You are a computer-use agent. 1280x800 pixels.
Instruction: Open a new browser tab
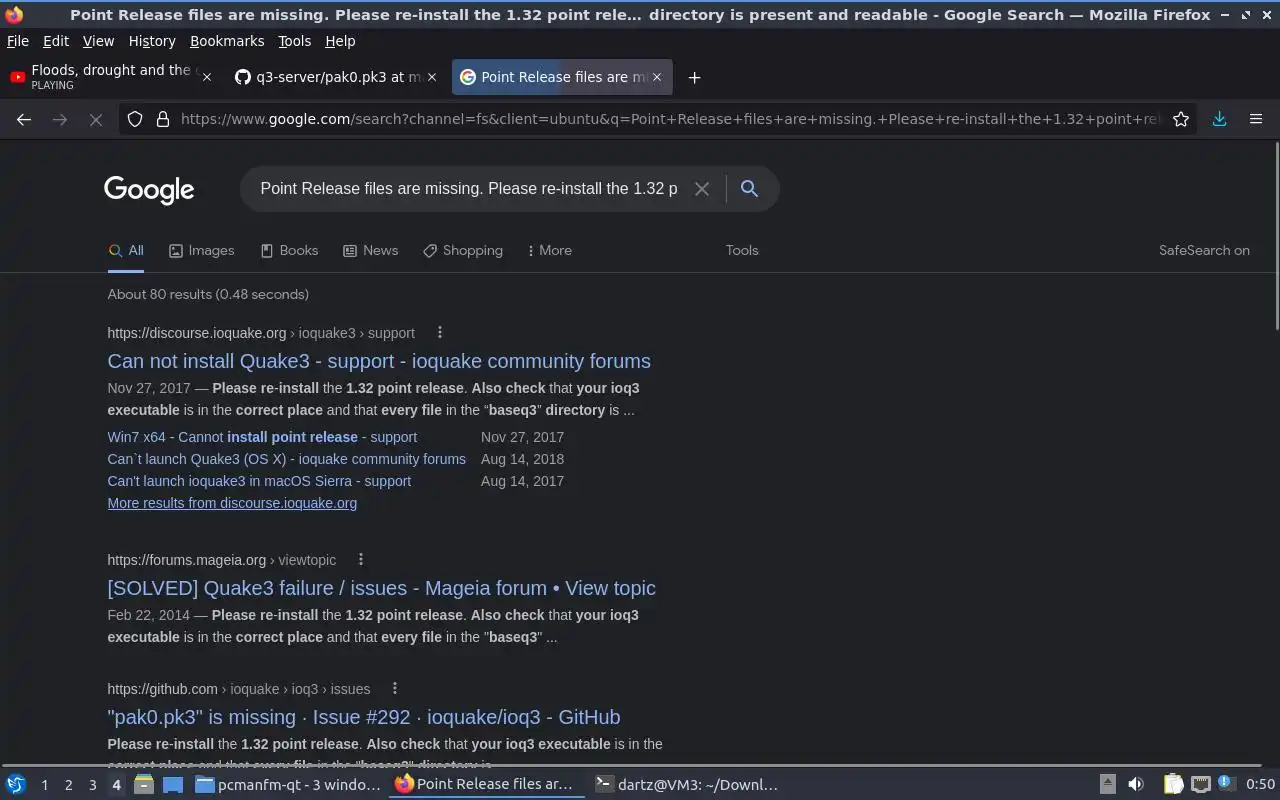[694, 77]
